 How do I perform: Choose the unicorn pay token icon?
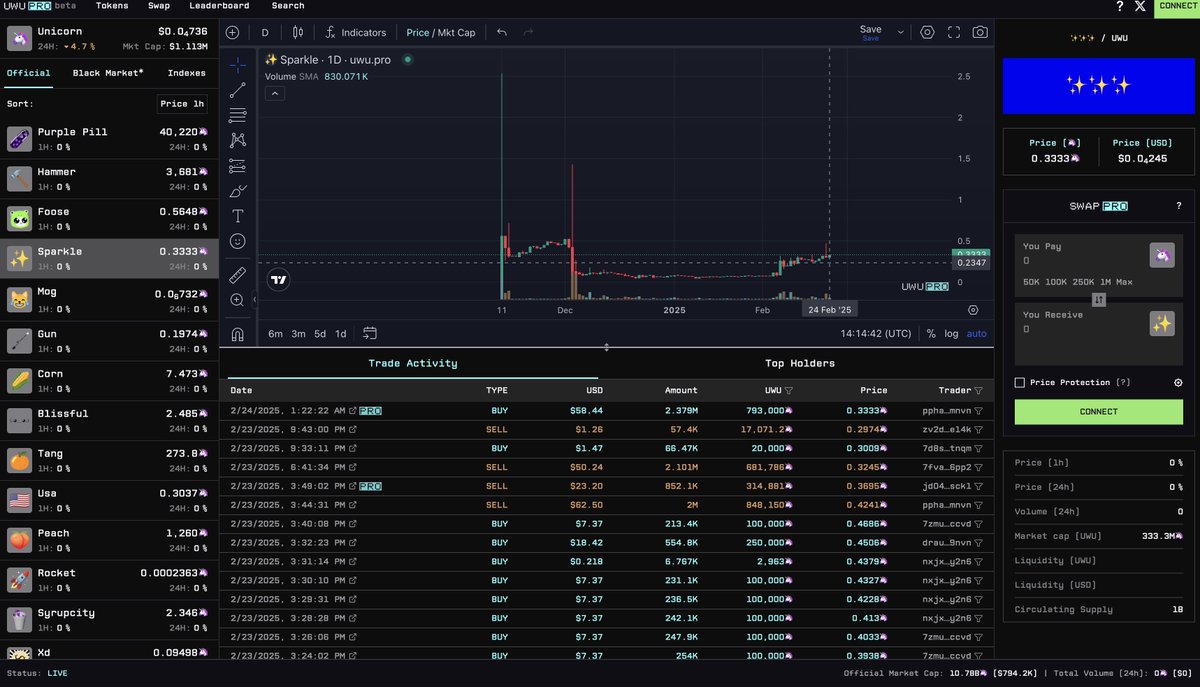(1162, 255)
